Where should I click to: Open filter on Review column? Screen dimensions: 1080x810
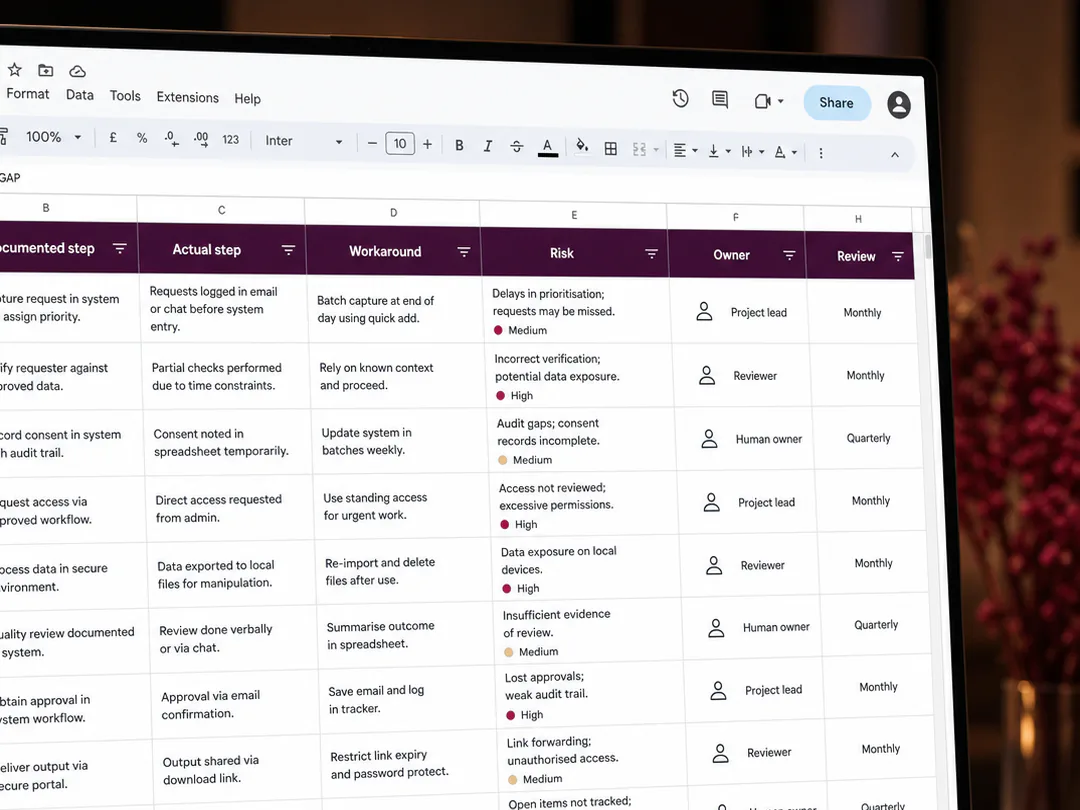tap(897, 257)
